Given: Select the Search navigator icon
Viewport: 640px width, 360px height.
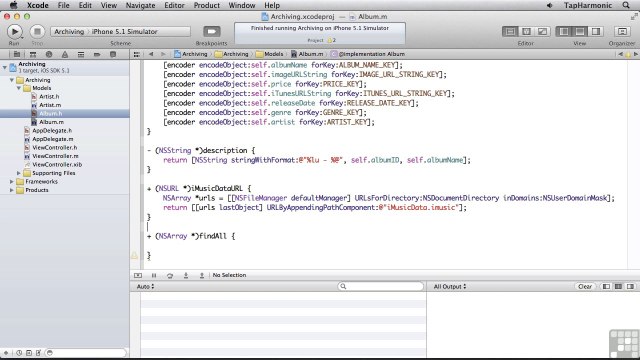Looking at the screenshot, I should coord(49,54).
